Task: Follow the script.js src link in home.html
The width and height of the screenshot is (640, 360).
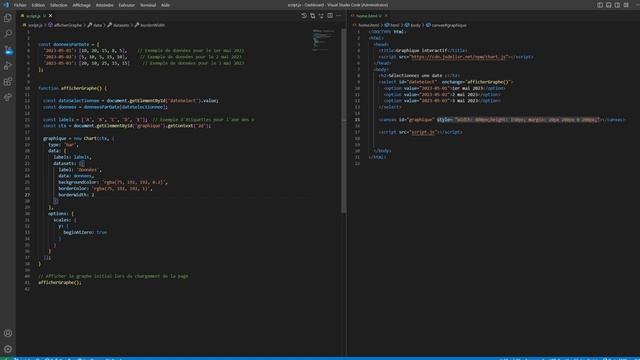Action: click(423, 132)
